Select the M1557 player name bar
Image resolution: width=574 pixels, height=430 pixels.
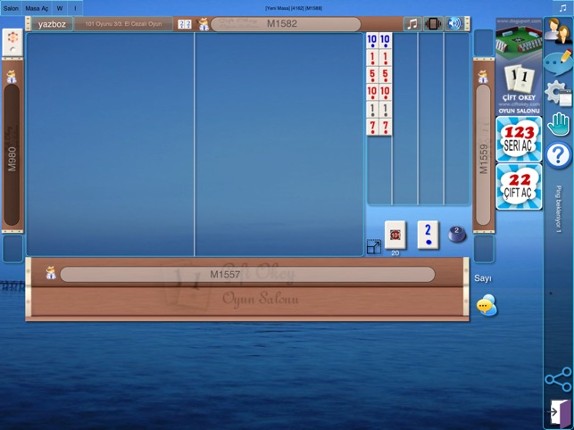point(247,274)
